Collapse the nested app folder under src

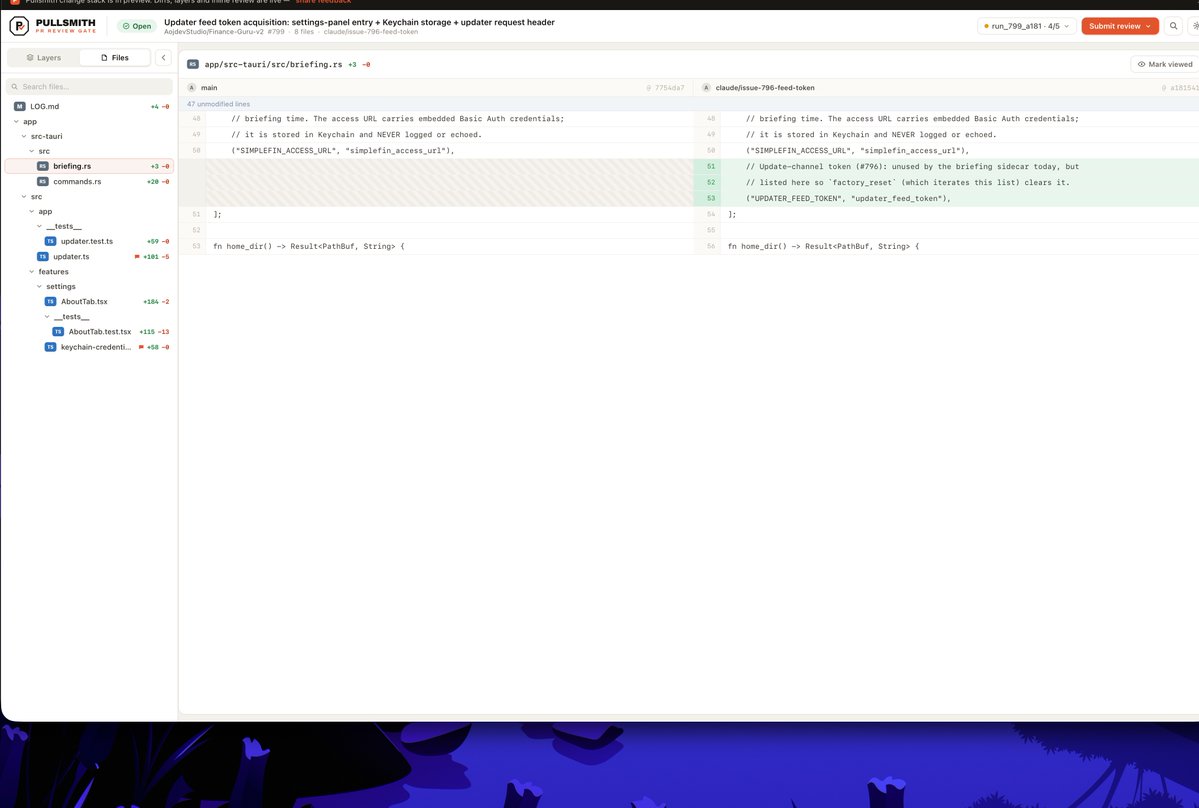point(31,212)
